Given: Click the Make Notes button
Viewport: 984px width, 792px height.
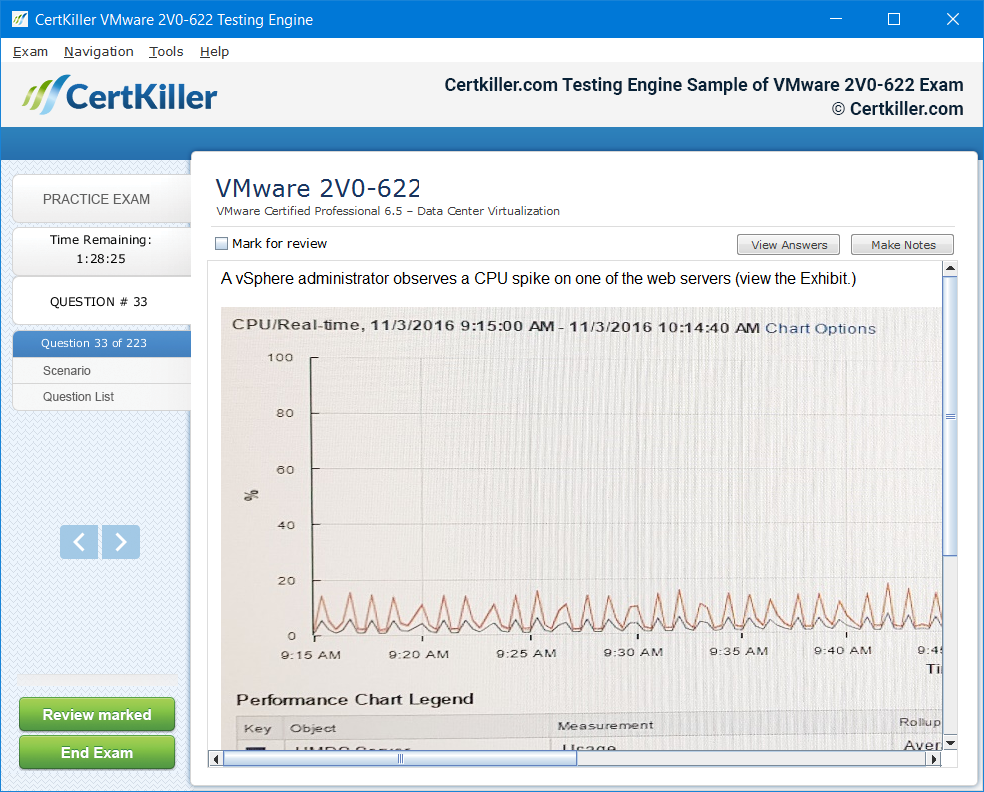Looking at the screenshot, I should (902, 245).
